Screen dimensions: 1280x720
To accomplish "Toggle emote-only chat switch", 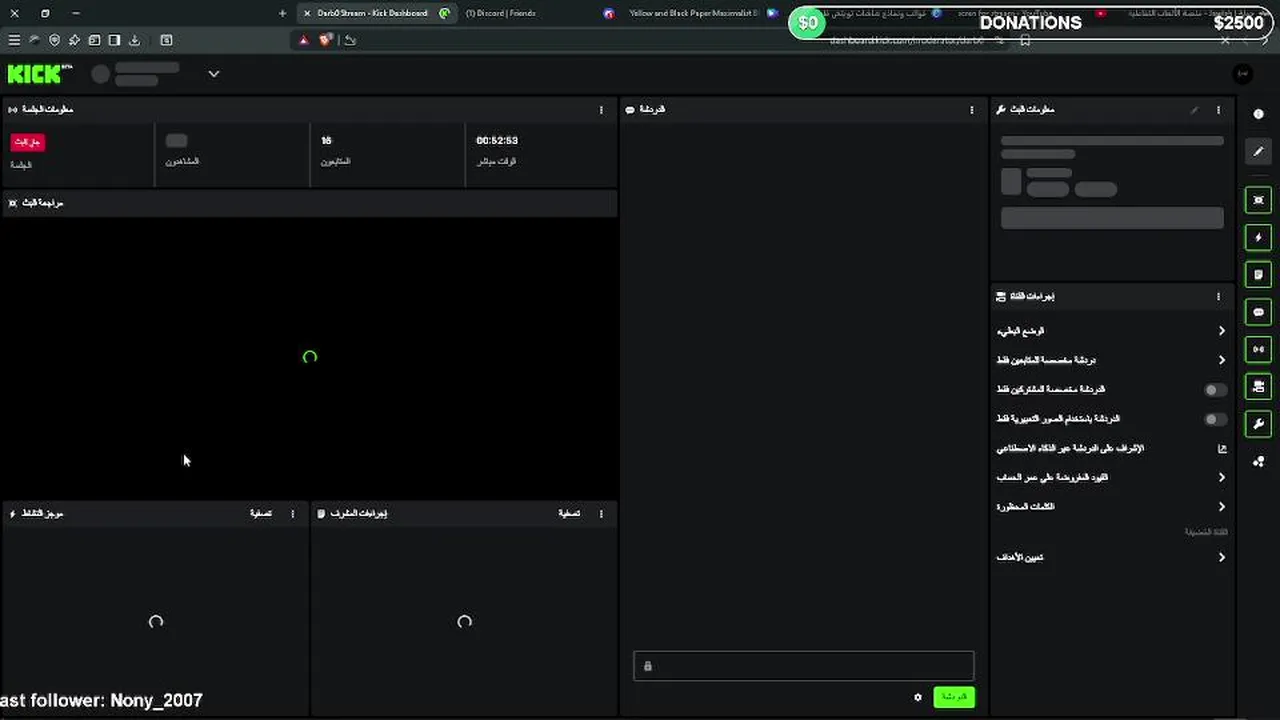I will coord(1214,419).
